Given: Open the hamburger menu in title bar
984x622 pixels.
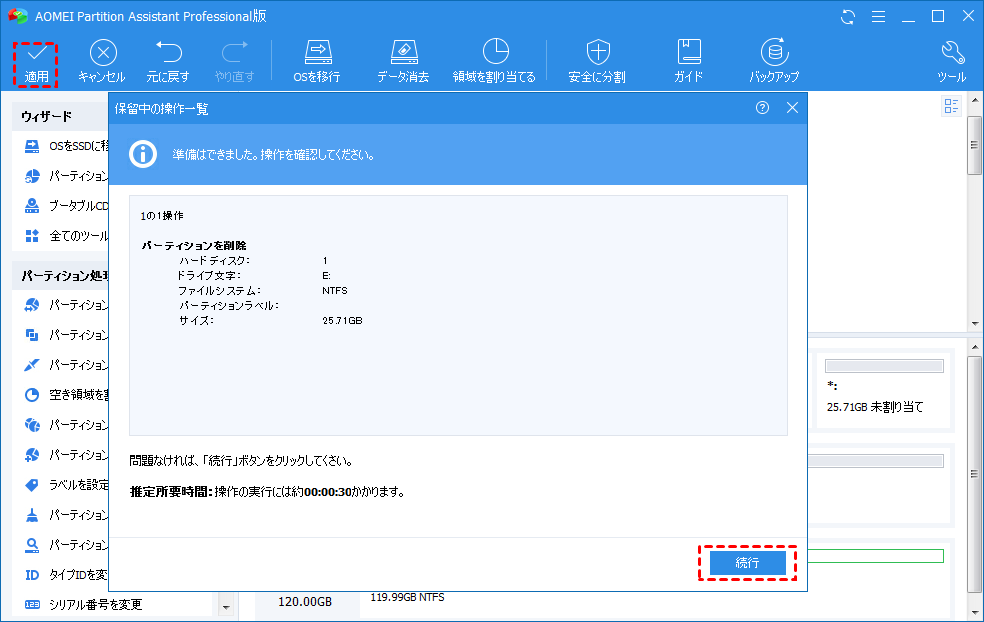Looking at the screenshot, I should [879, 17].
